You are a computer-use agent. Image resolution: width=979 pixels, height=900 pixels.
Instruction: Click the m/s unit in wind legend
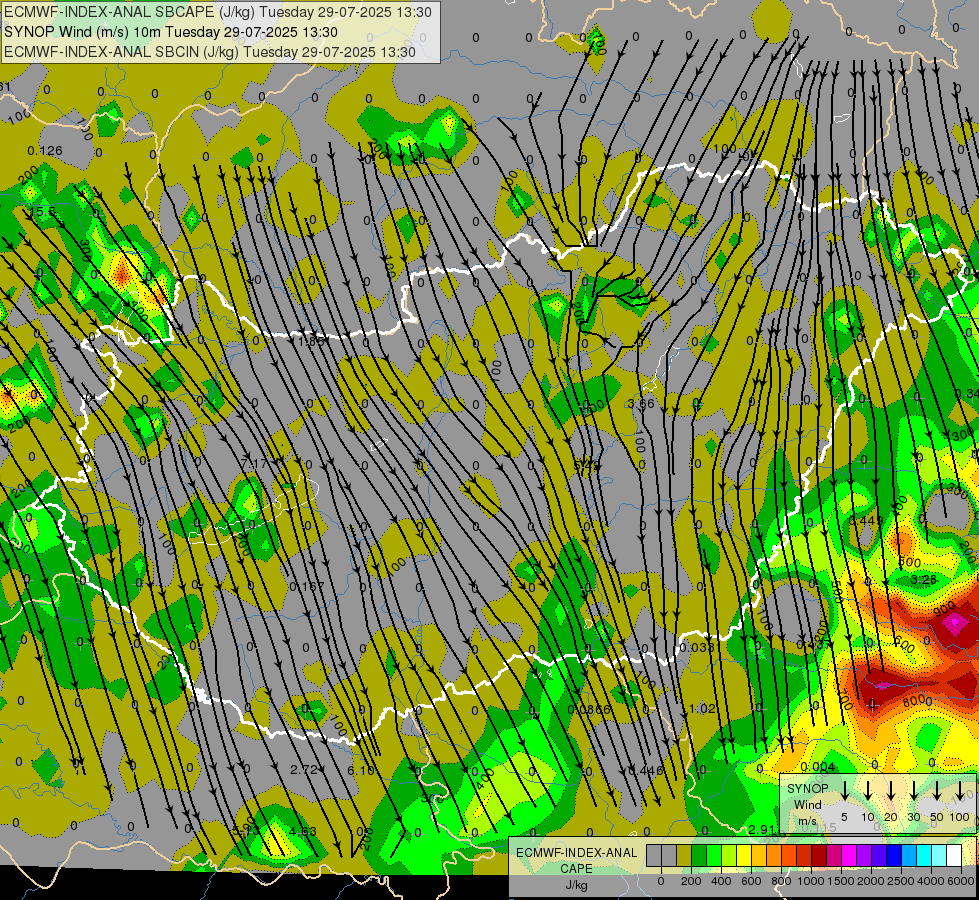click(807, 821)
